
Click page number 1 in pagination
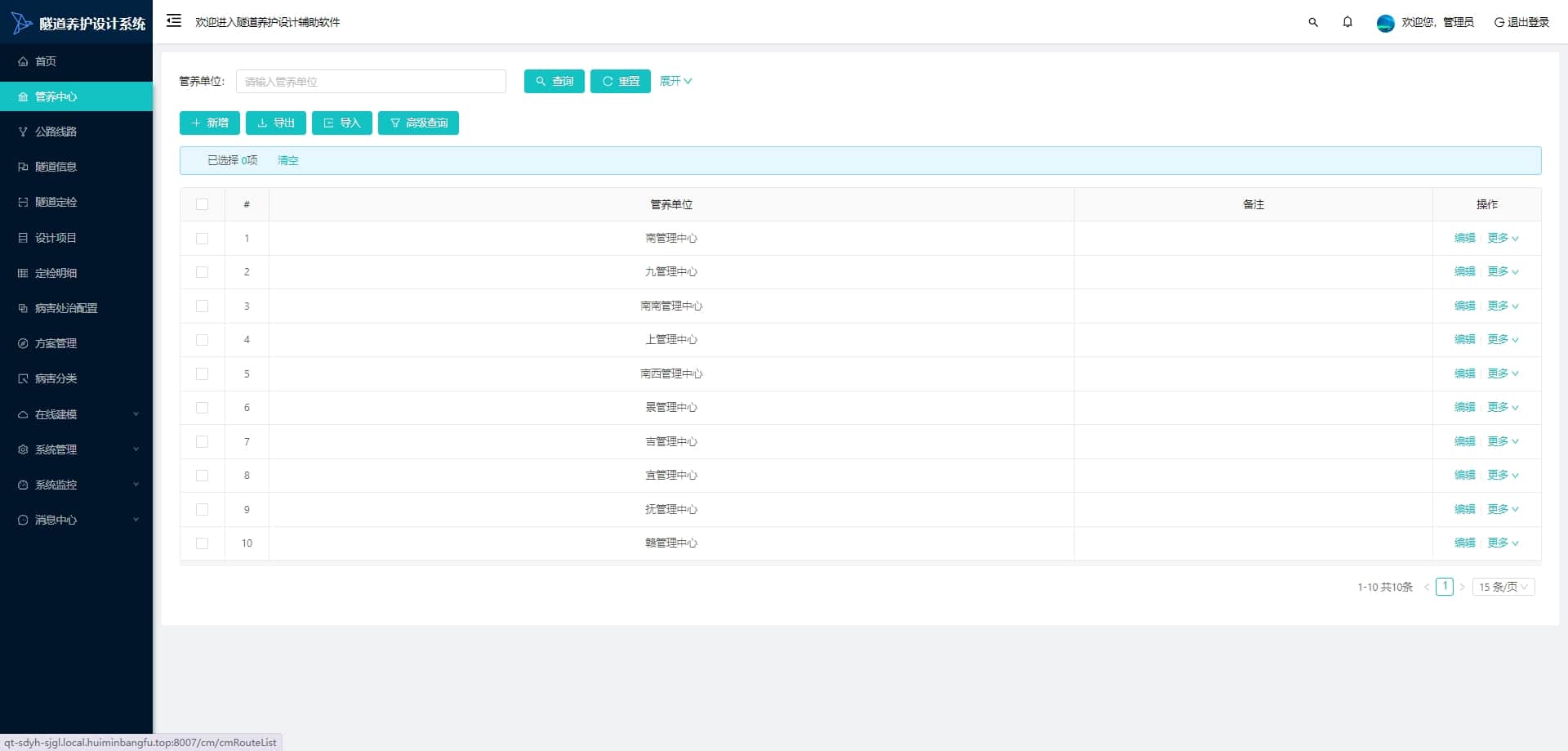pos(1445,587)
